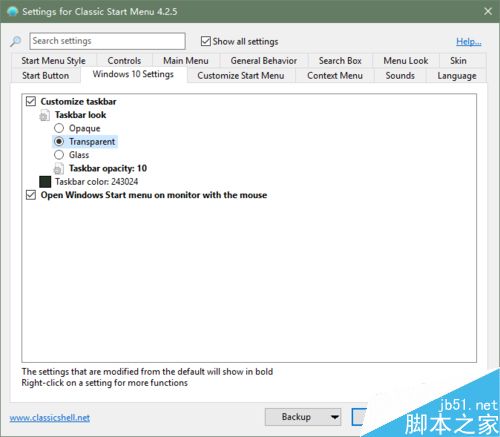Click the Taskbar opacity settings icon
500x437 pixels.
(59, 169)
